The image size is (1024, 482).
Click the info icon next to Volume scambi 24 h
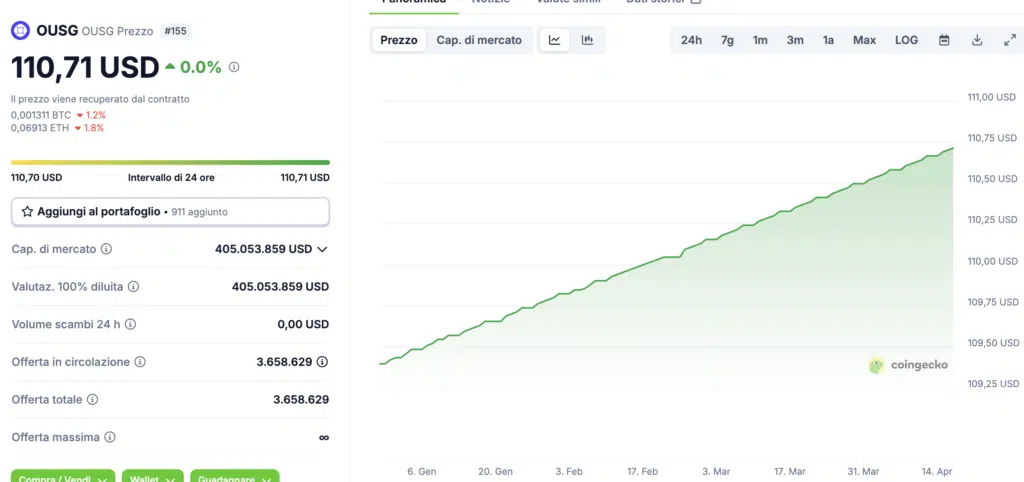[130, 324]
